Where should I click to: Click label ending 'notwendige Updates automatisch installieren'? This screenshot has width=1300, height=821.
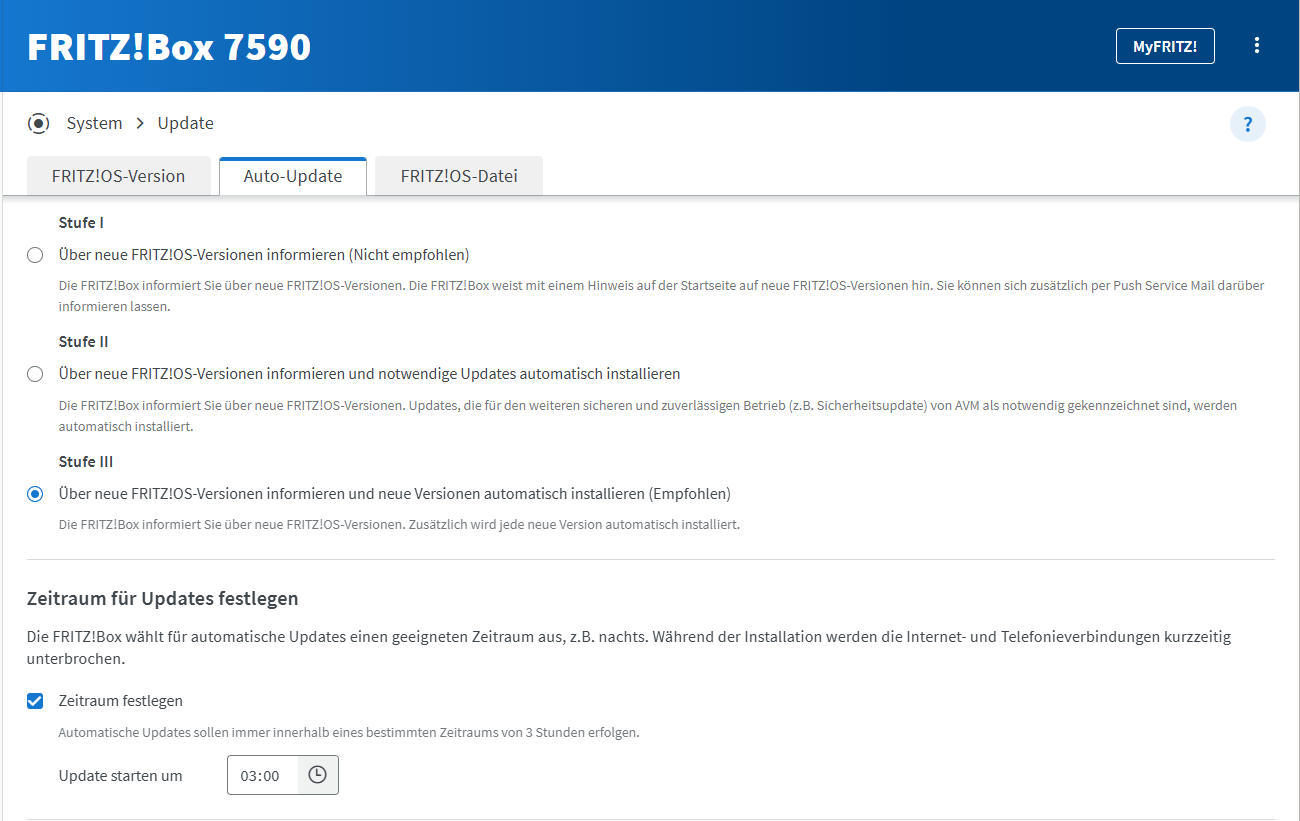click(370, 374)
